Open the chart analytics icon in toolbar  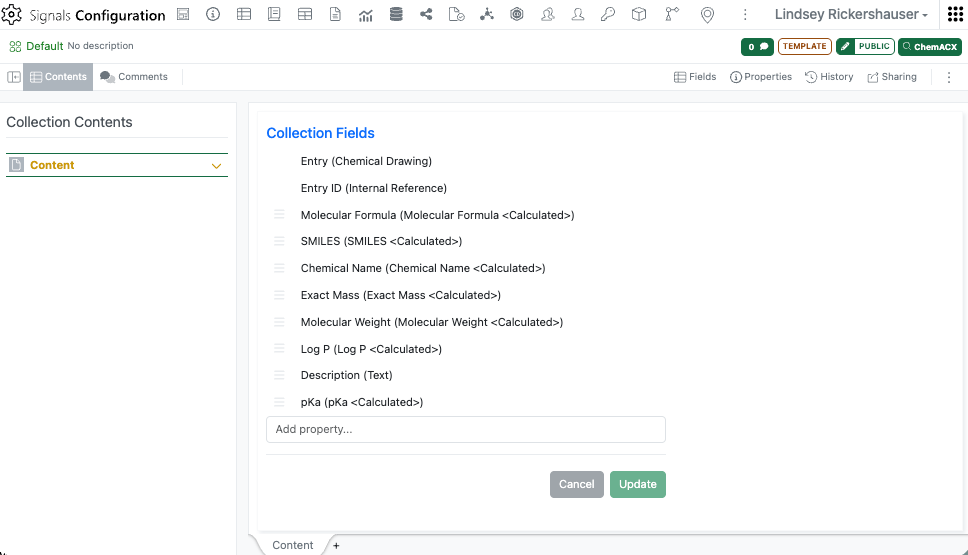coord(365,15)
